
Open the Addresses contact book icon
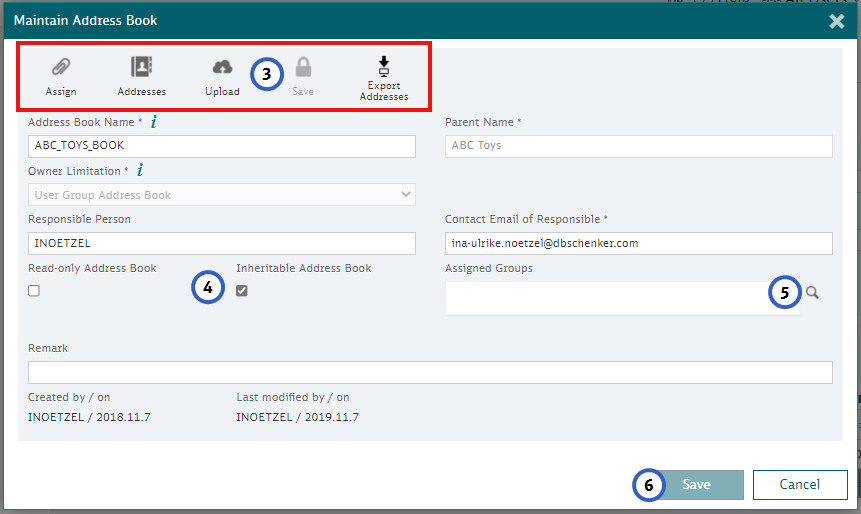[x=141, y=67]
